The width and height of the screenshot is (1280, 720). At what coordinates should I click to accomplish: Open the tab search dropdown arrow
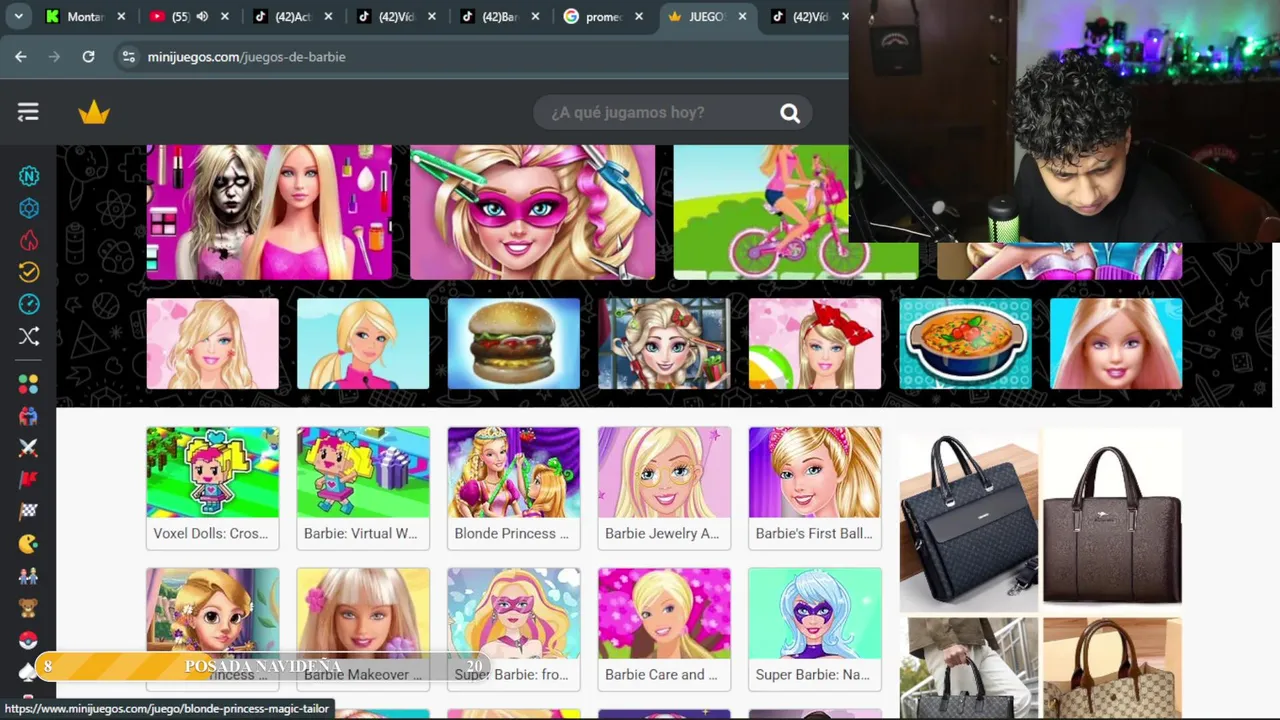coord(19,16)
